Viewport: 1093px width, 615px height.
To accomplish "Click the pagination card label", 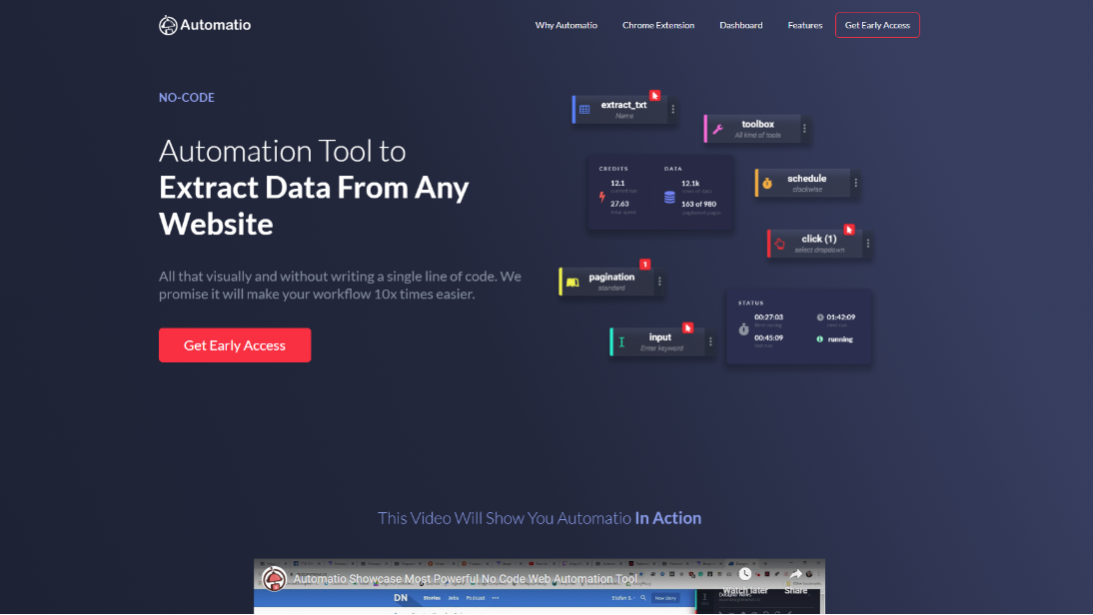I will coord(611,277).
